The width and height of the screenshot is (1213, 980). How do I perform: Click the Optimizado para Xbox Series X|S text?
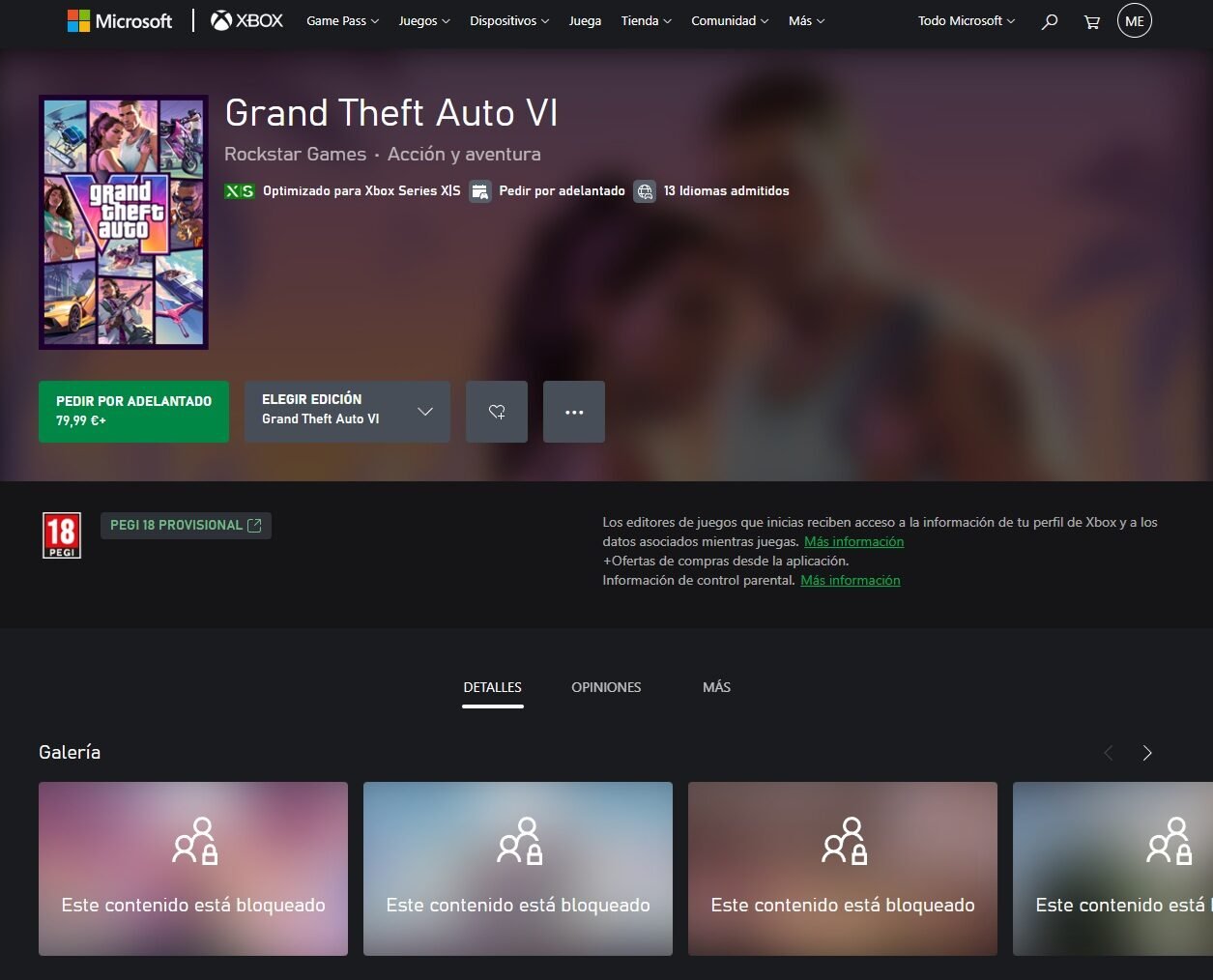pos(361,191)
